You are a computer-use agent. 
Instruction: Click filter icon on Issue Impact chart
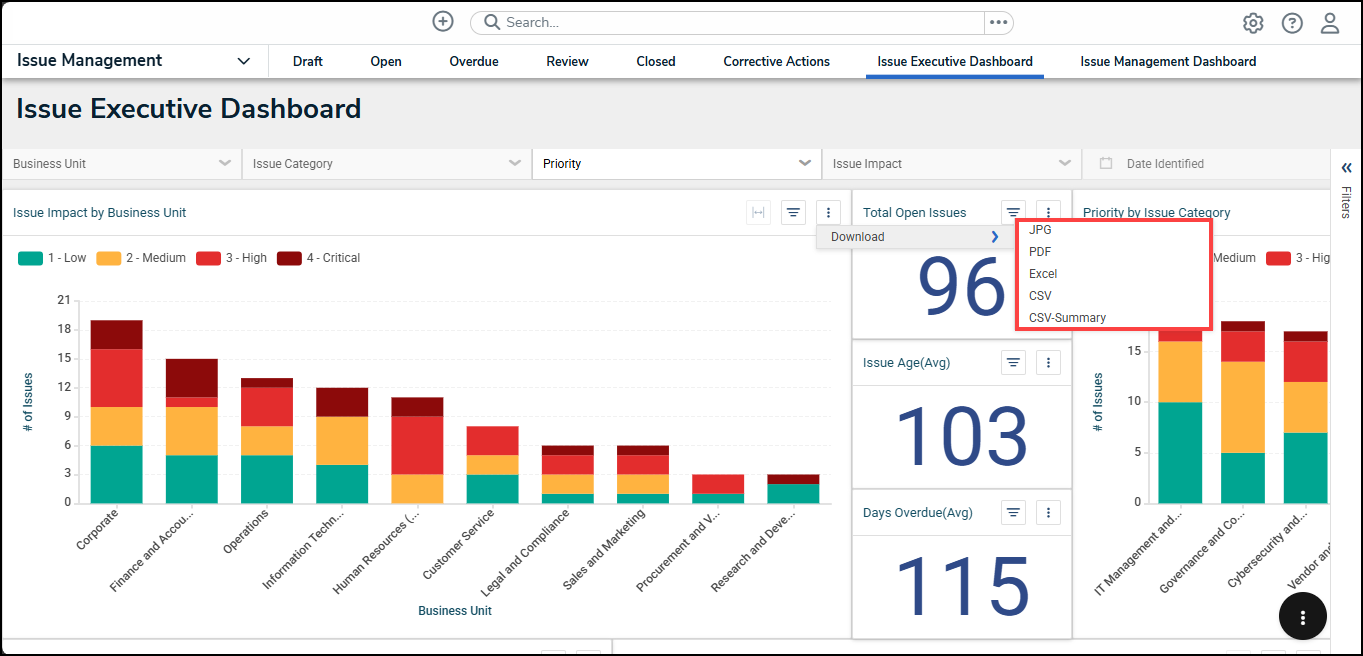click(793, 212)
